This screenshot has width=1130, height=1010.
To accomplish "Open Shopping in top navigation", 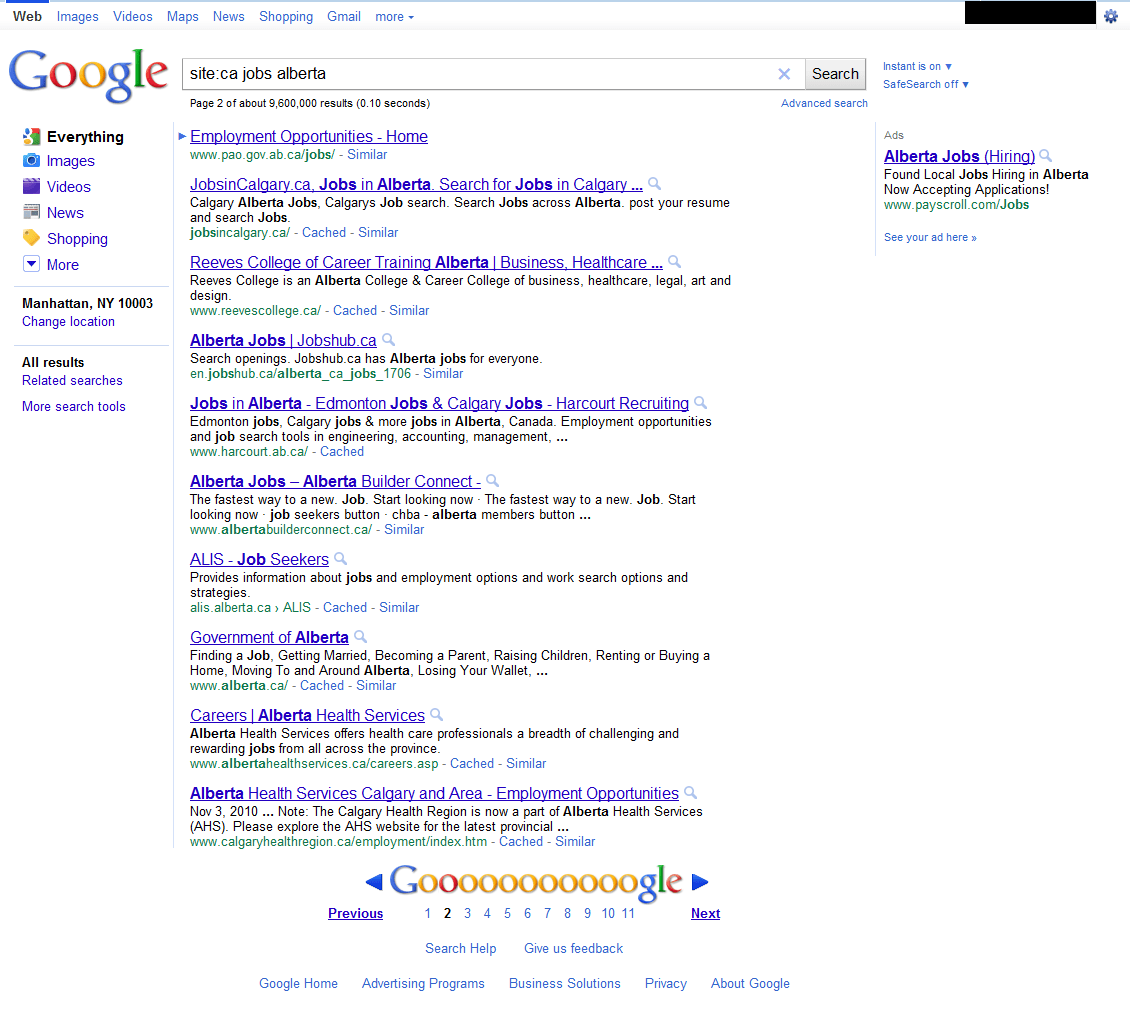I will pyautogui.click(x=286, y=17).
